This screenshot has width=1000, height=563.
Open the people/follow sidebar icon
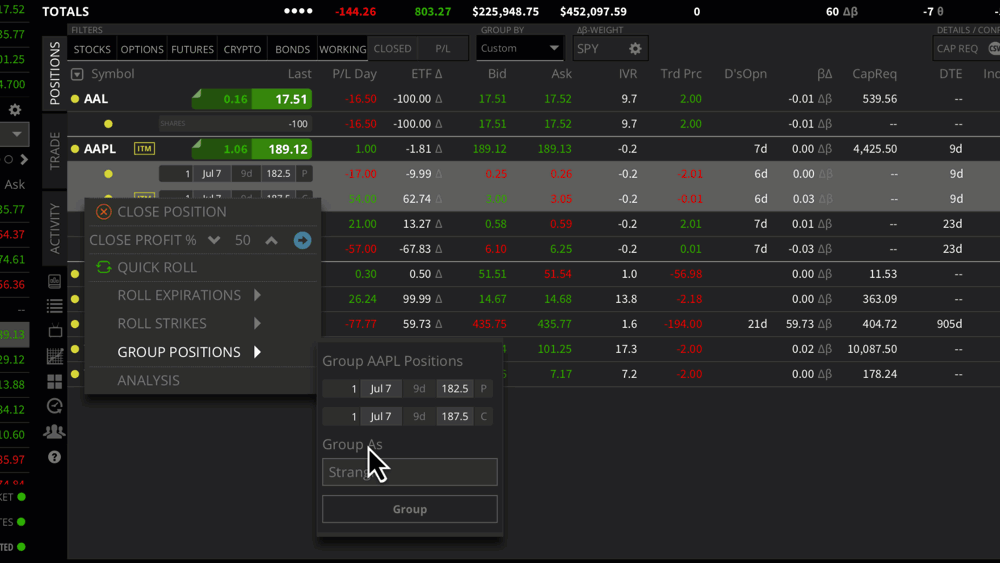click(x=54, y=432)
